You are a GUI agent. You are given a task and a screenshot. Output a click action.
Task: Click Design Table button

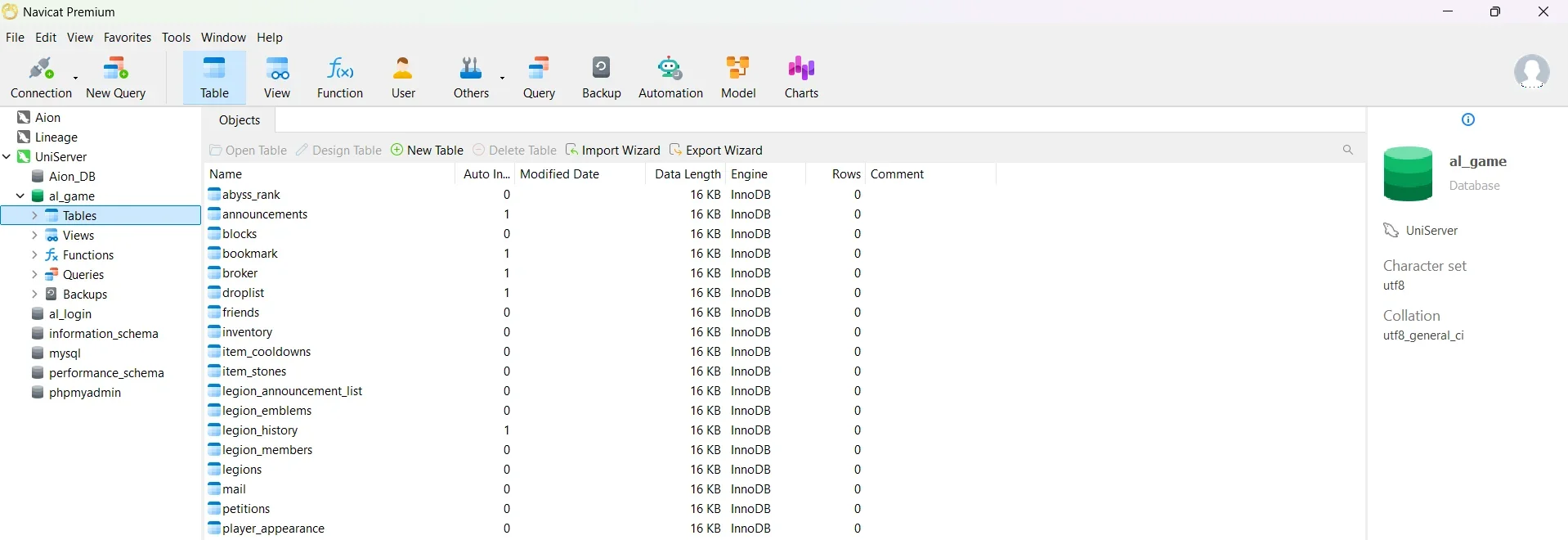[338, 151]
